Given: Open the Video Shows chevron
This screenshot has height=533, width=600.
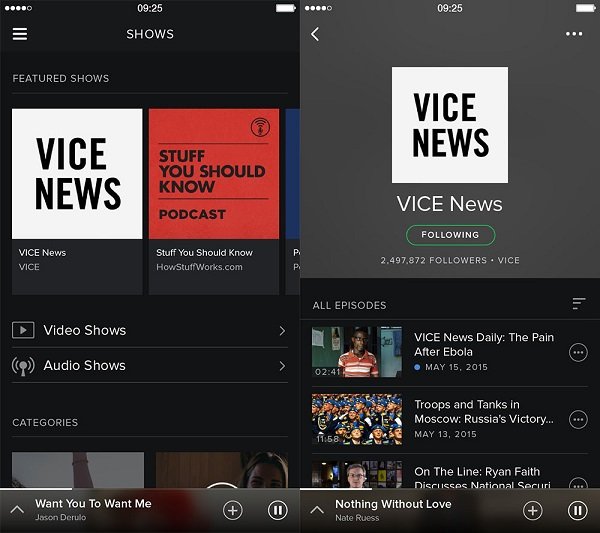Looking at the screenshot, I should 282,331.
